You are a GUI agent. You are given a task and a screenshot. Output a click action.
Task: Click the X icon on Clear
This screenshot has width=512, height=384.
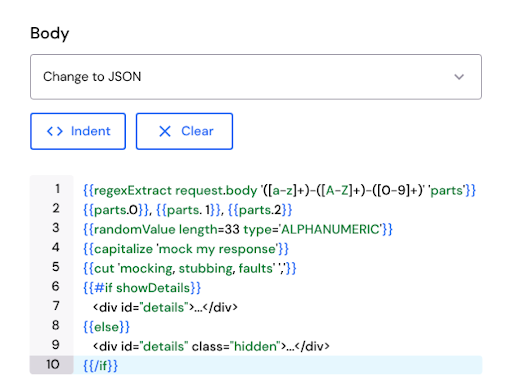pyautogui.click(x=165, y=131)
